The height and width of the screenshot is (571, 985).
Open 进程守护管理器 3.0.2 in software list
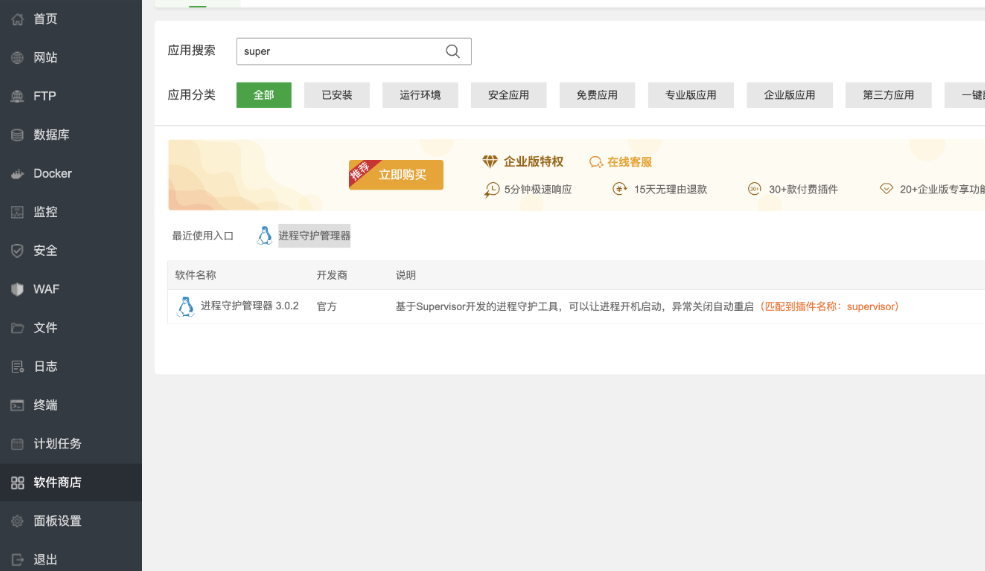click(249, 306)
